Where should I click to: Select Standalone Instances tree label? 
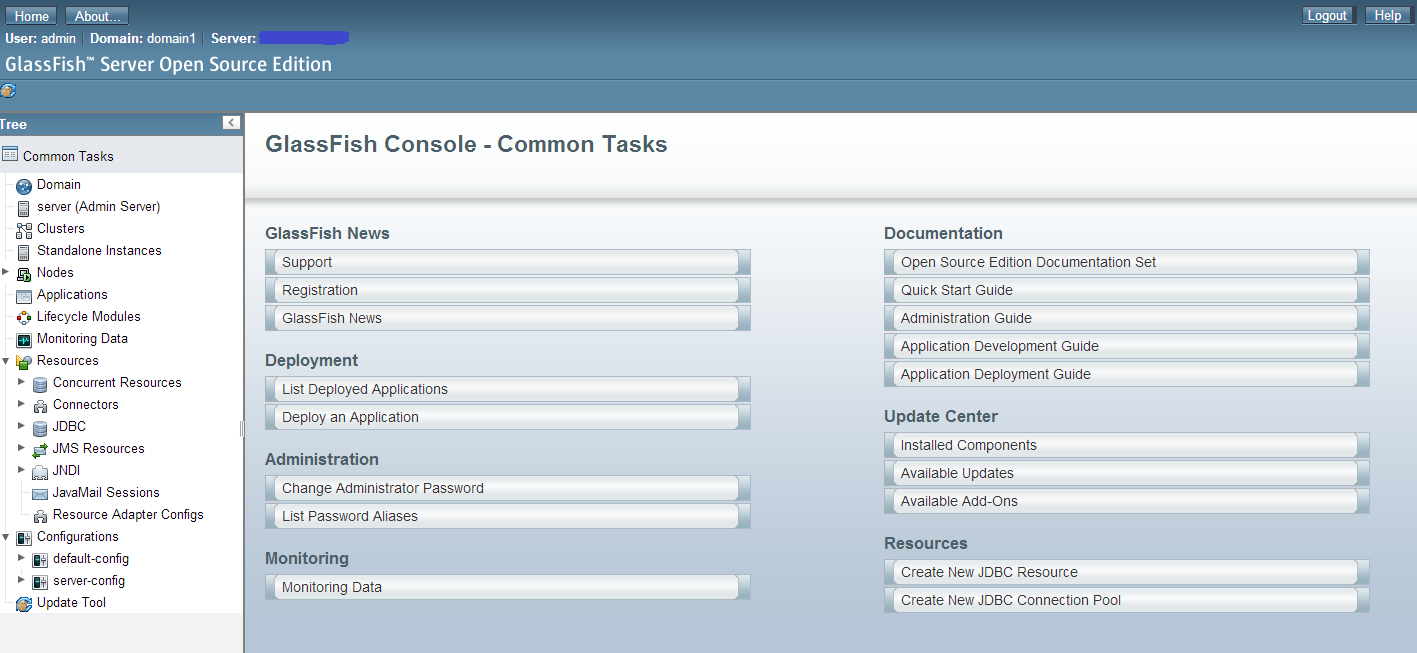pos(99,251)
